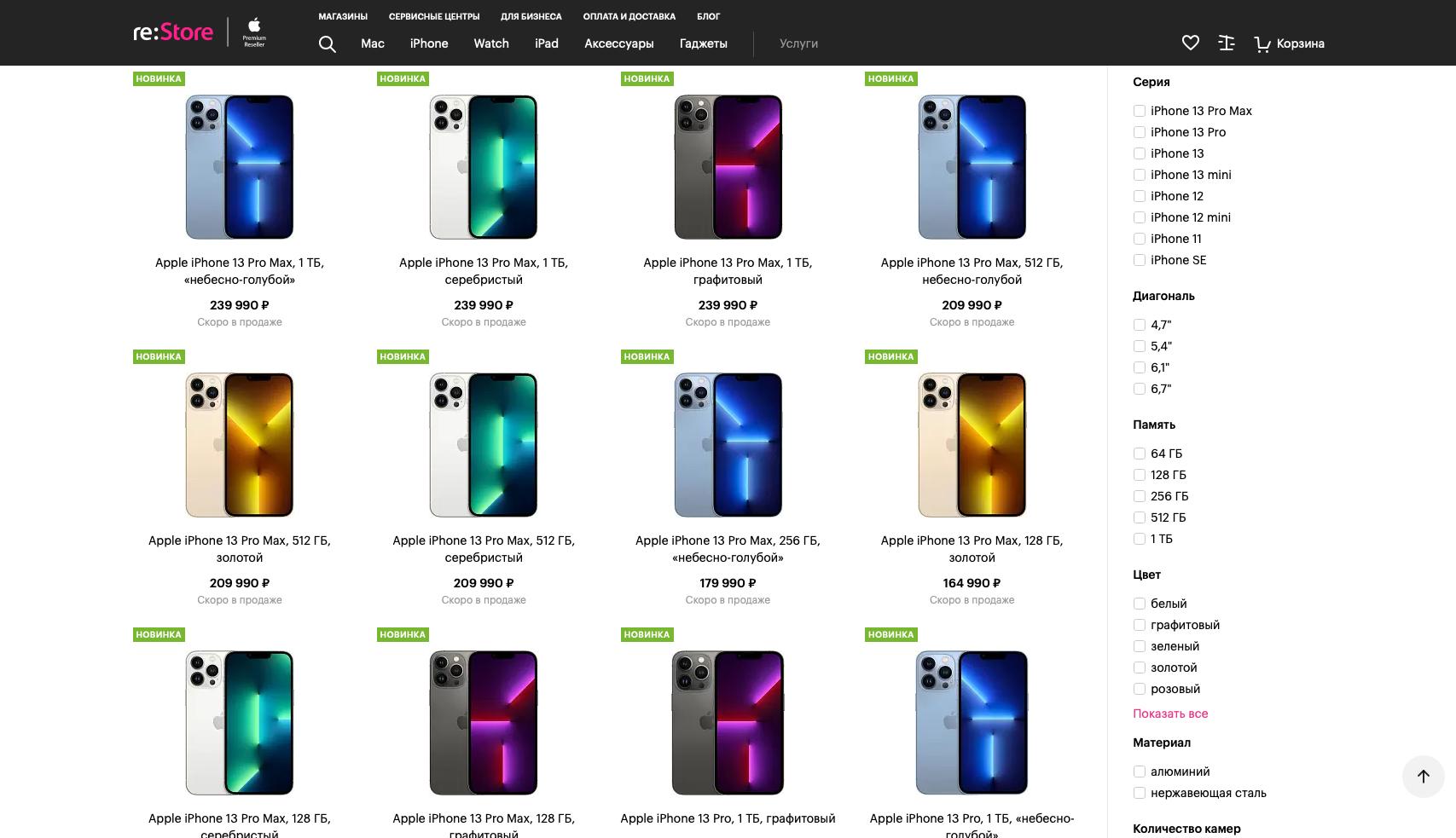Open the Аксессуары menu
The height and width of the screenshot is (838, 1456).
click(x=619, y=43)
